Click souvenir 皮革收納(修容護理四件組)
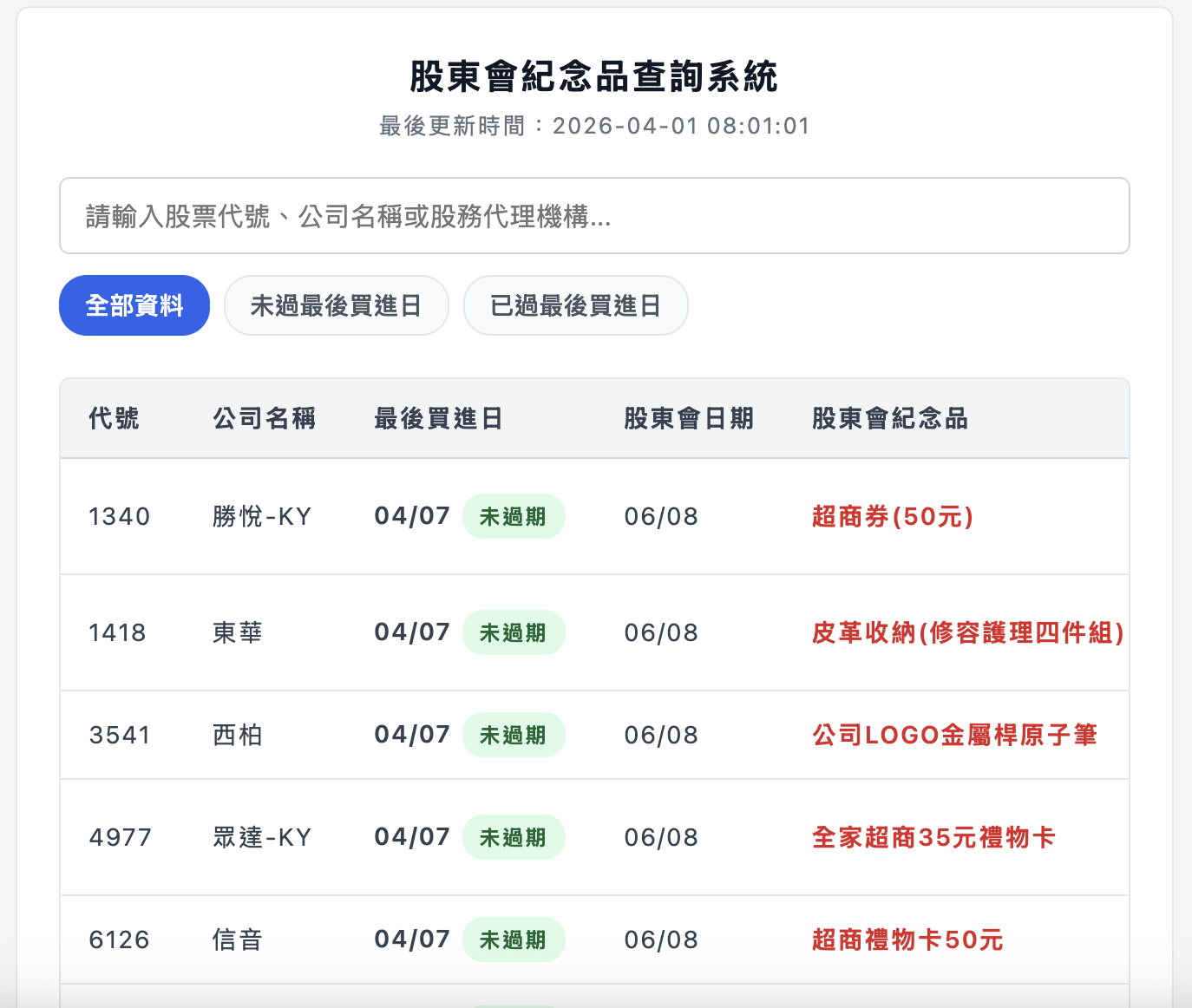 [968, 633]
